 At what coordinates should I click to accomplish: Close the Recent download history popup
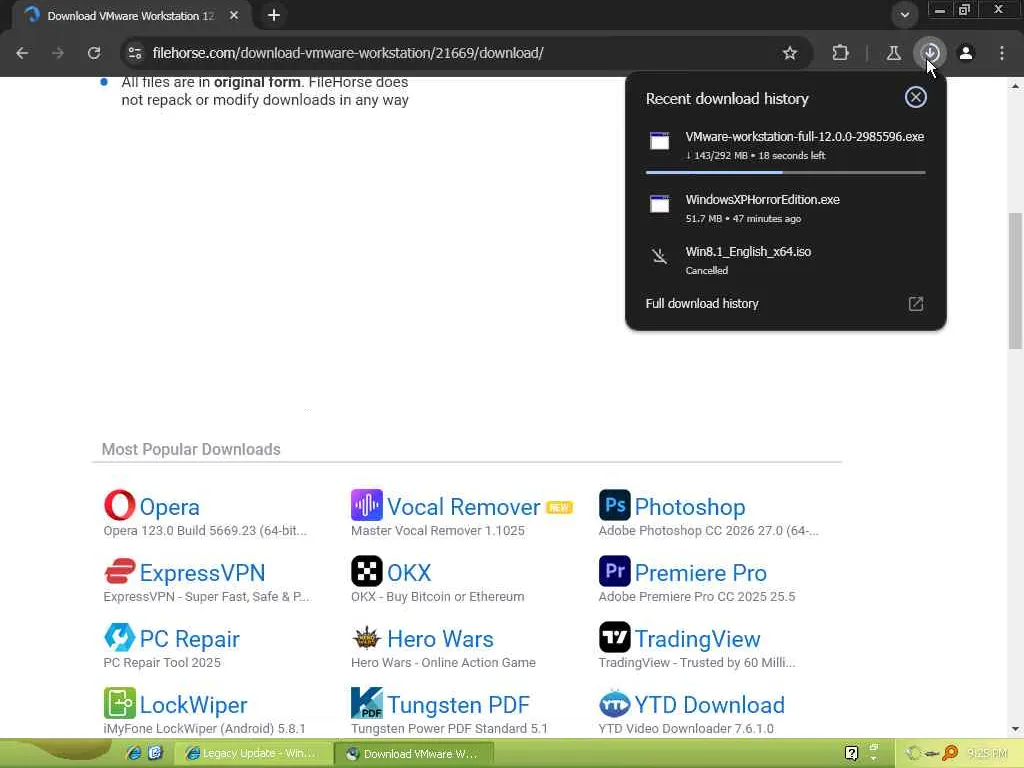click(x=916, y=97)
